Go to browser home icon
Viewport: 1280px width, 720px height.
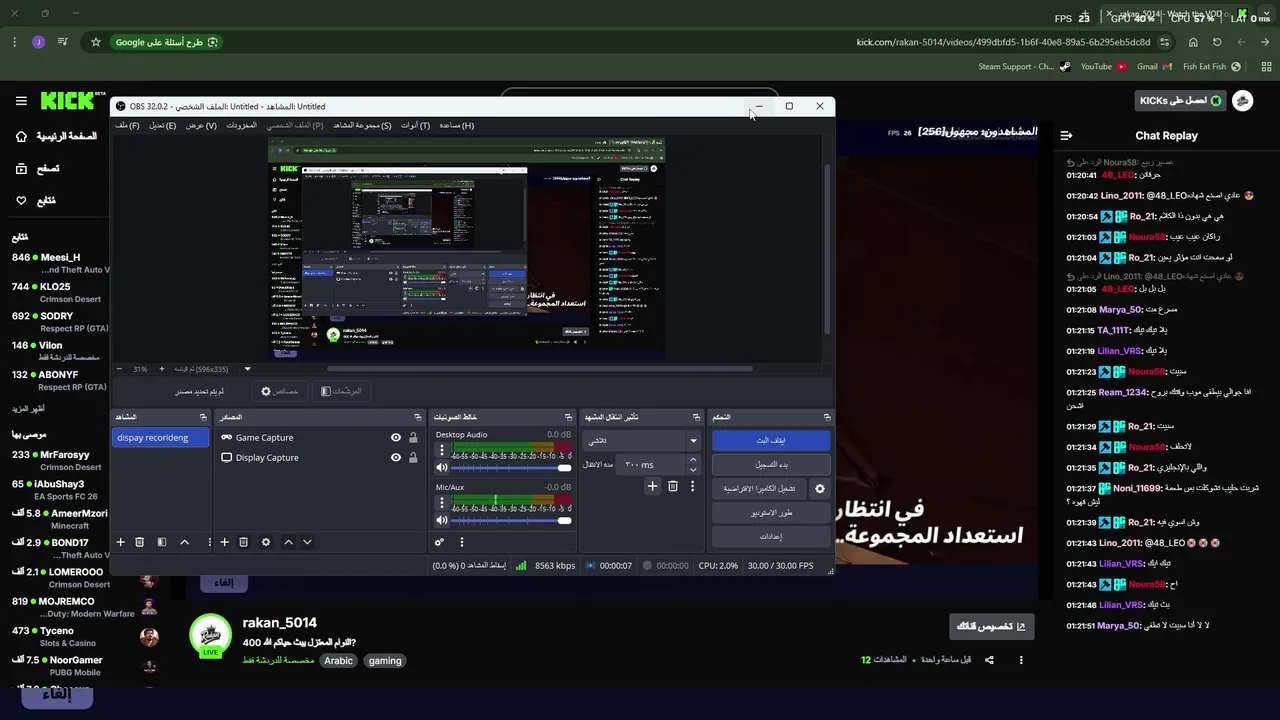point(1193,42)
